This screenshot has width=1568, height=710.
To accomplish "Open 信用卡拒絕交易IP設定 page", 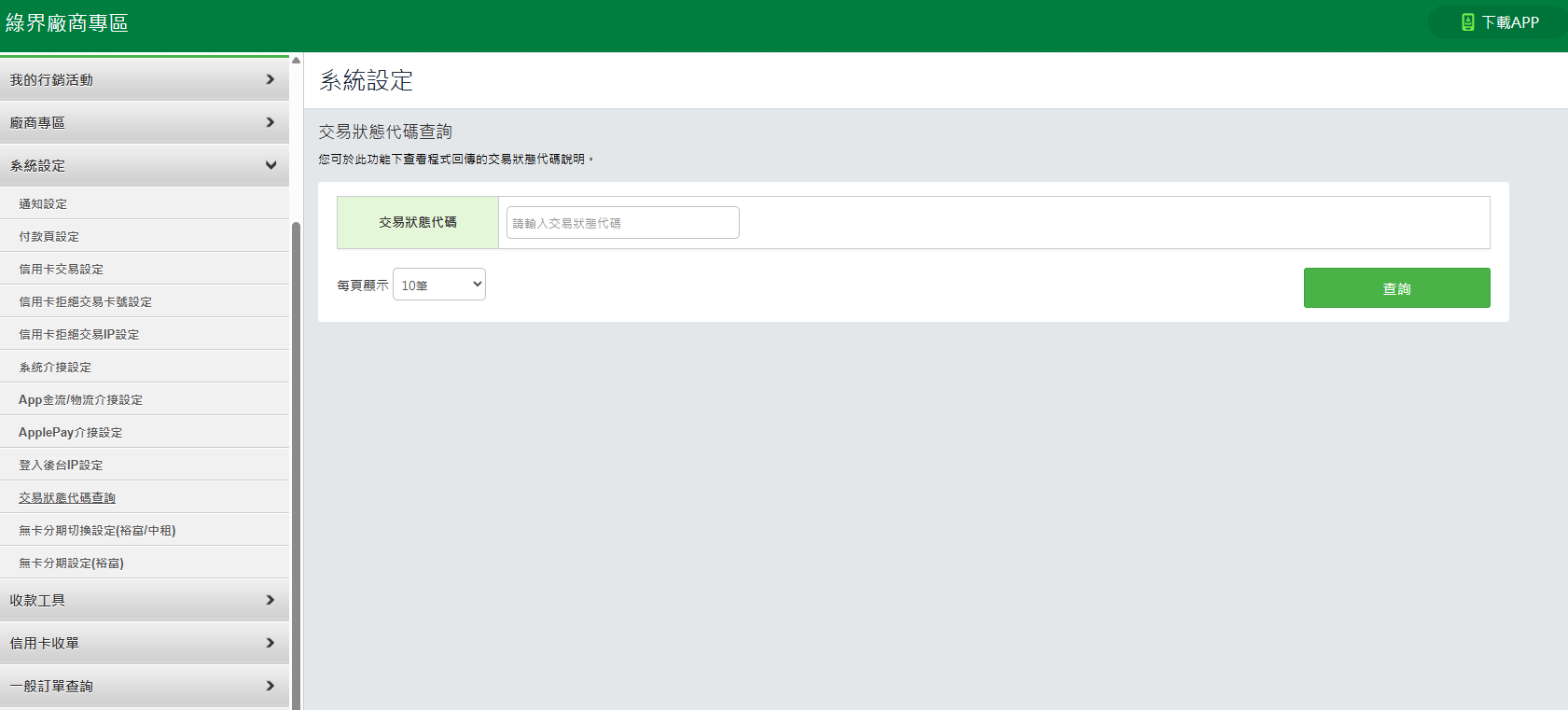I will [79, 335].
